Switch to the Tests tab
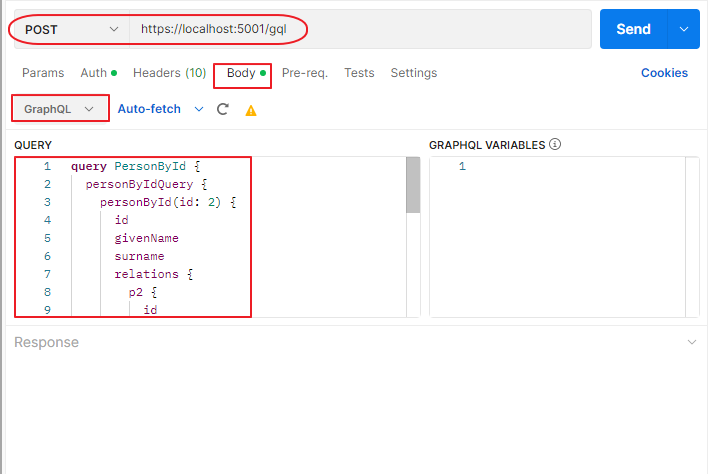The image size is (709, 474). (359, 73)
